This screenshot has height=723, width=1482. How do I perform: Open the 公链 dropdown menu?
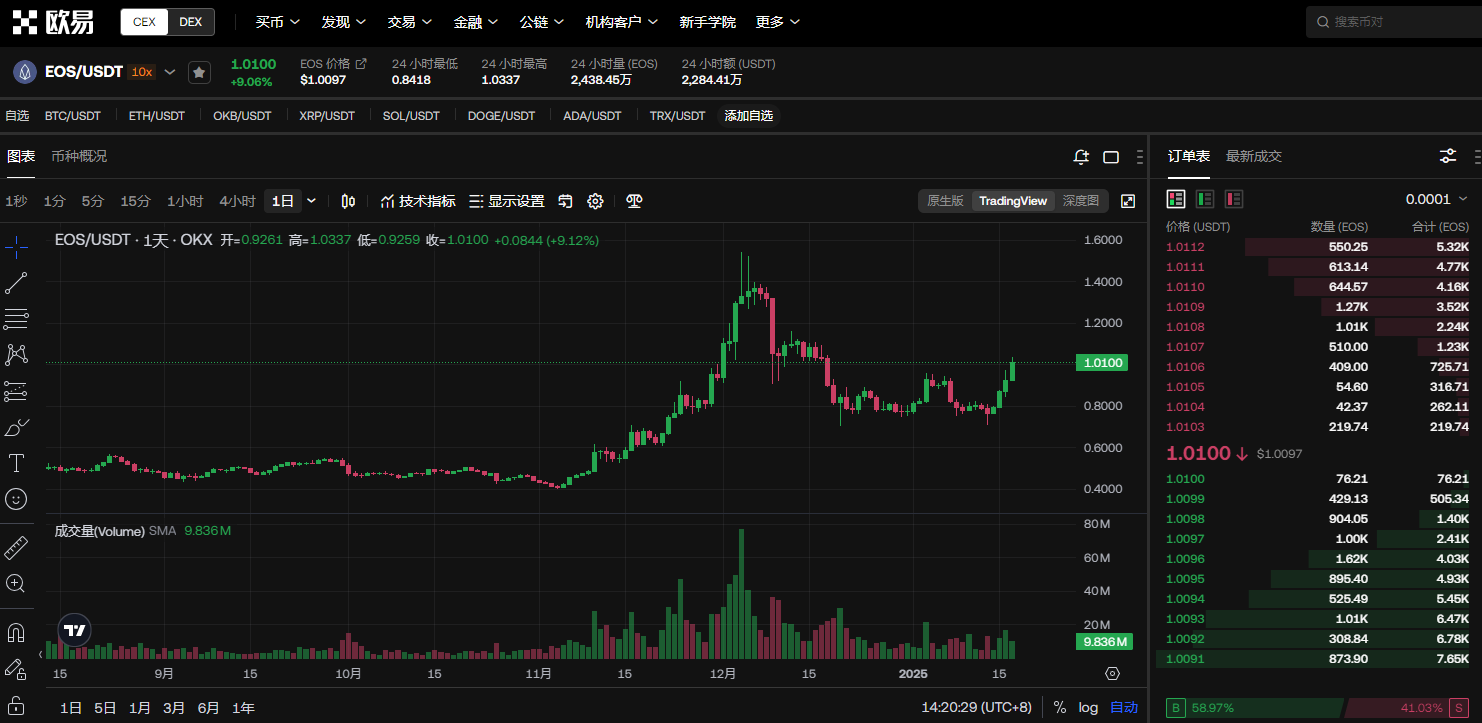pos(542,21)
